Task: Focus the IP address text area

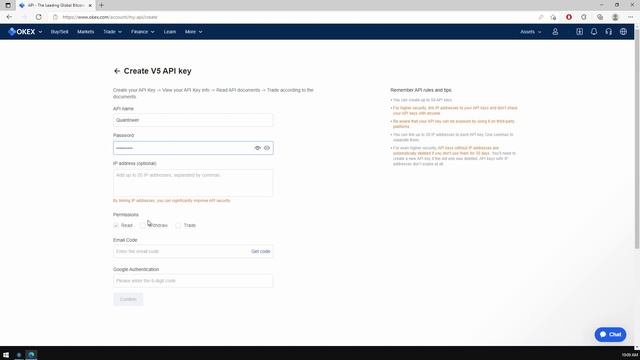Action: (x=193, y=183)
